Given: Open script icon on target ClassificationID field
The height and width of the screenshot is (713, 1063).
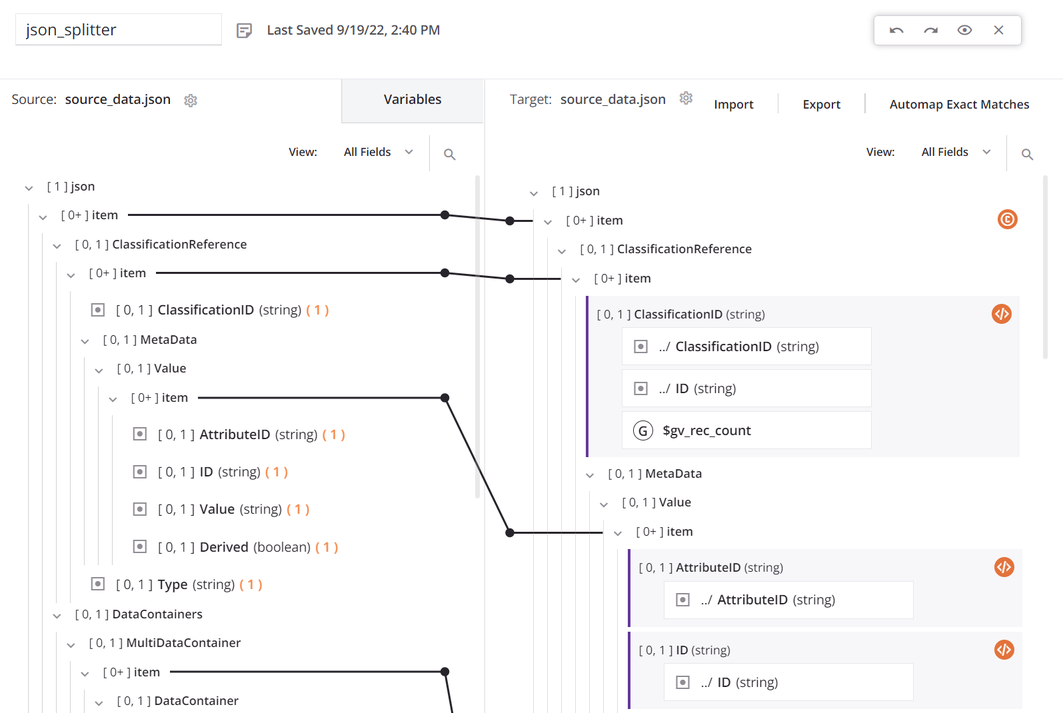Looking at the screenshot, I should click(1001, 314).
